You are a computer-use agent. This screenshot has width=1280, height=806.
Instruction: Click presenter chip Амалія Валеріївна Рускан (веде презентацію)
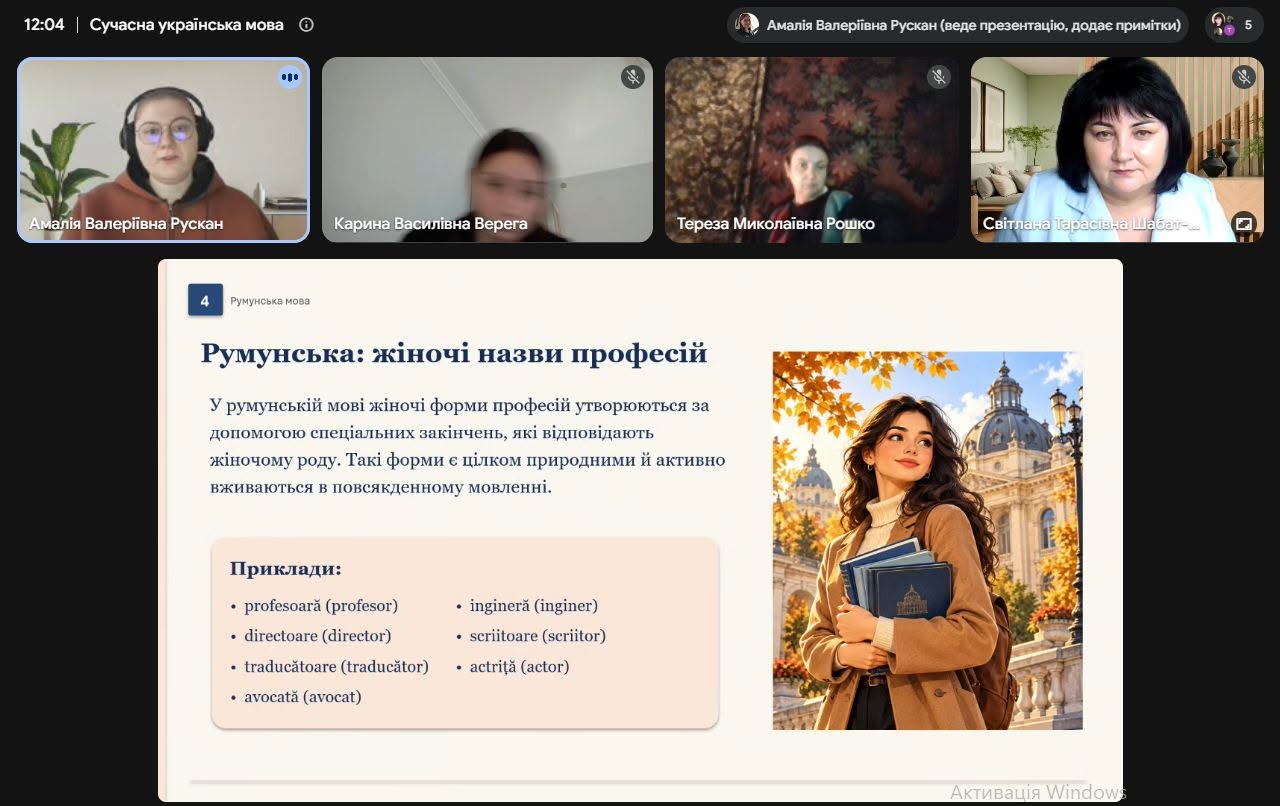(957, 25)
